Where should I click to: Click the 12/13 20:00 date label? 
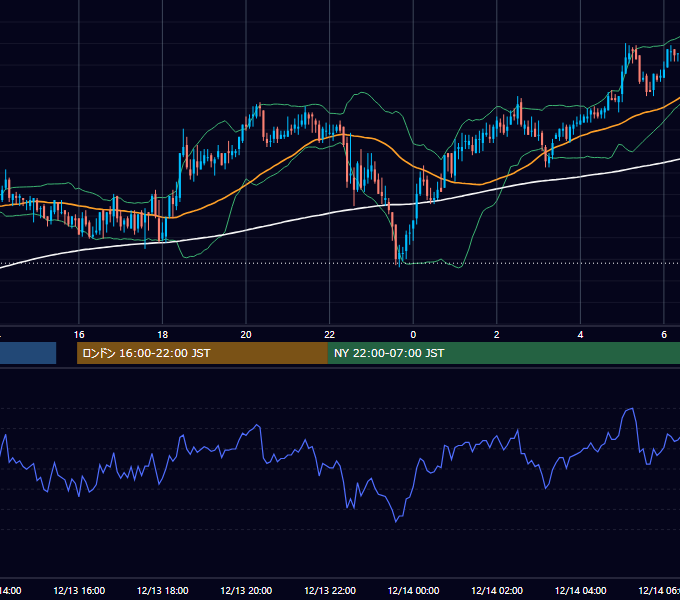246,590
